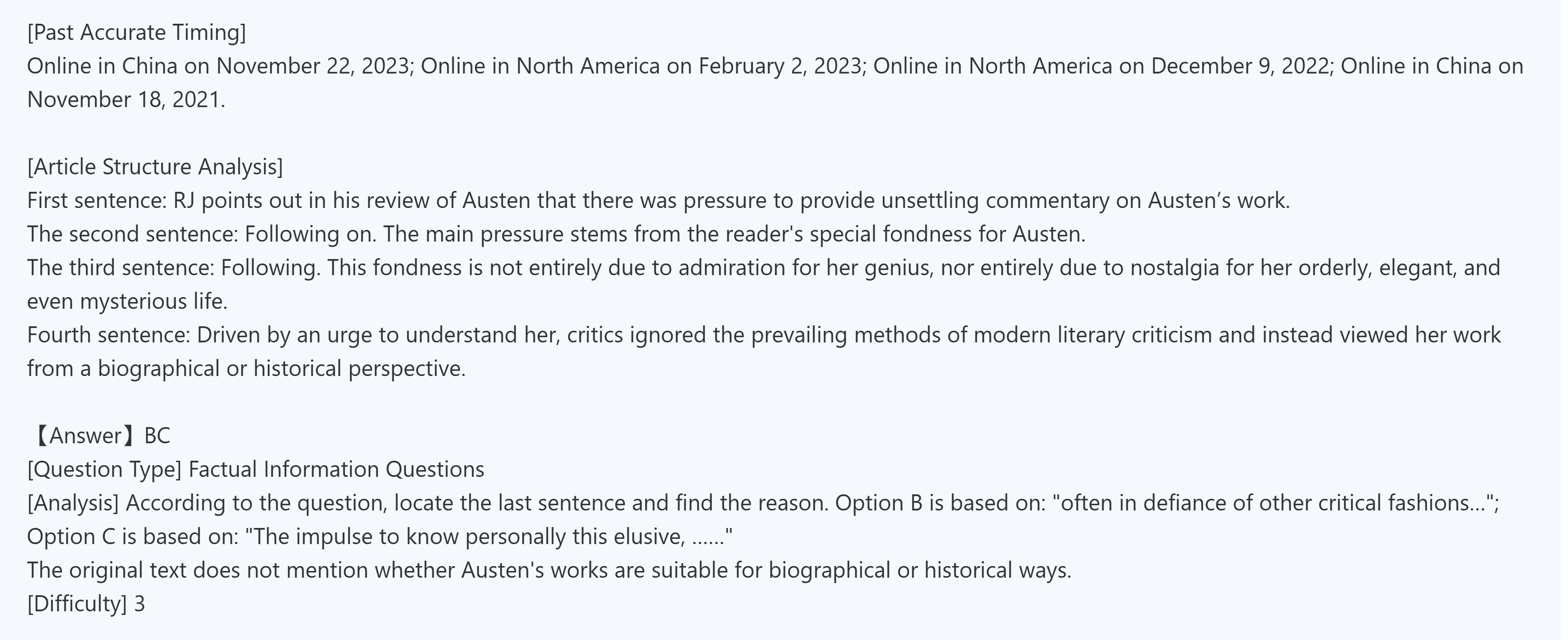The height and width of the screenshot is (640, 1568).
Task: Click the "The third sentence:" label
Action: pyautogui.click(x=120, y=267)
